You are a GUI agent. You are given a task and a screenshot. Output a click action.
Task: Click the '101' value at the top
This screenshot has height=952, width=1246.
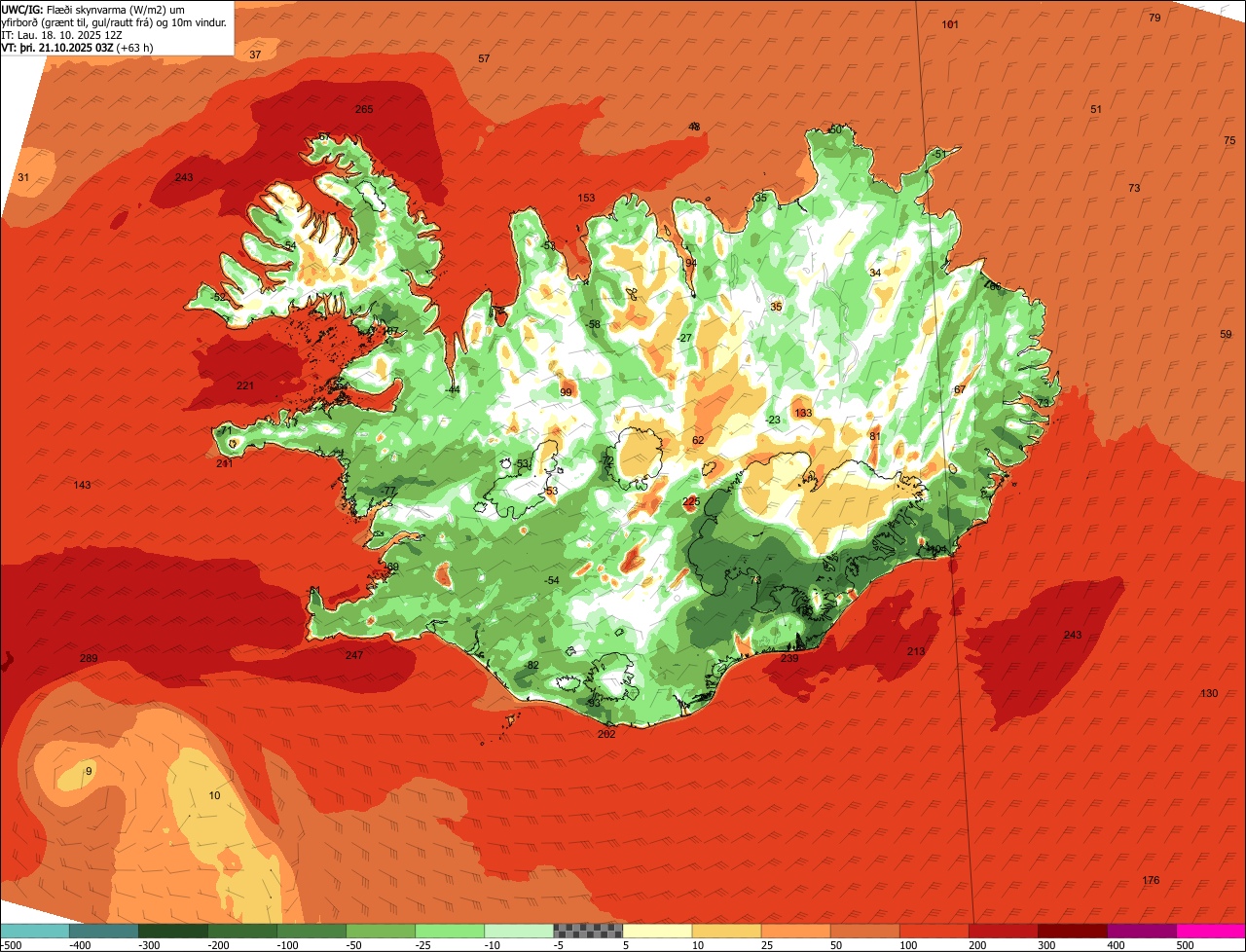[x=950, y=23]
